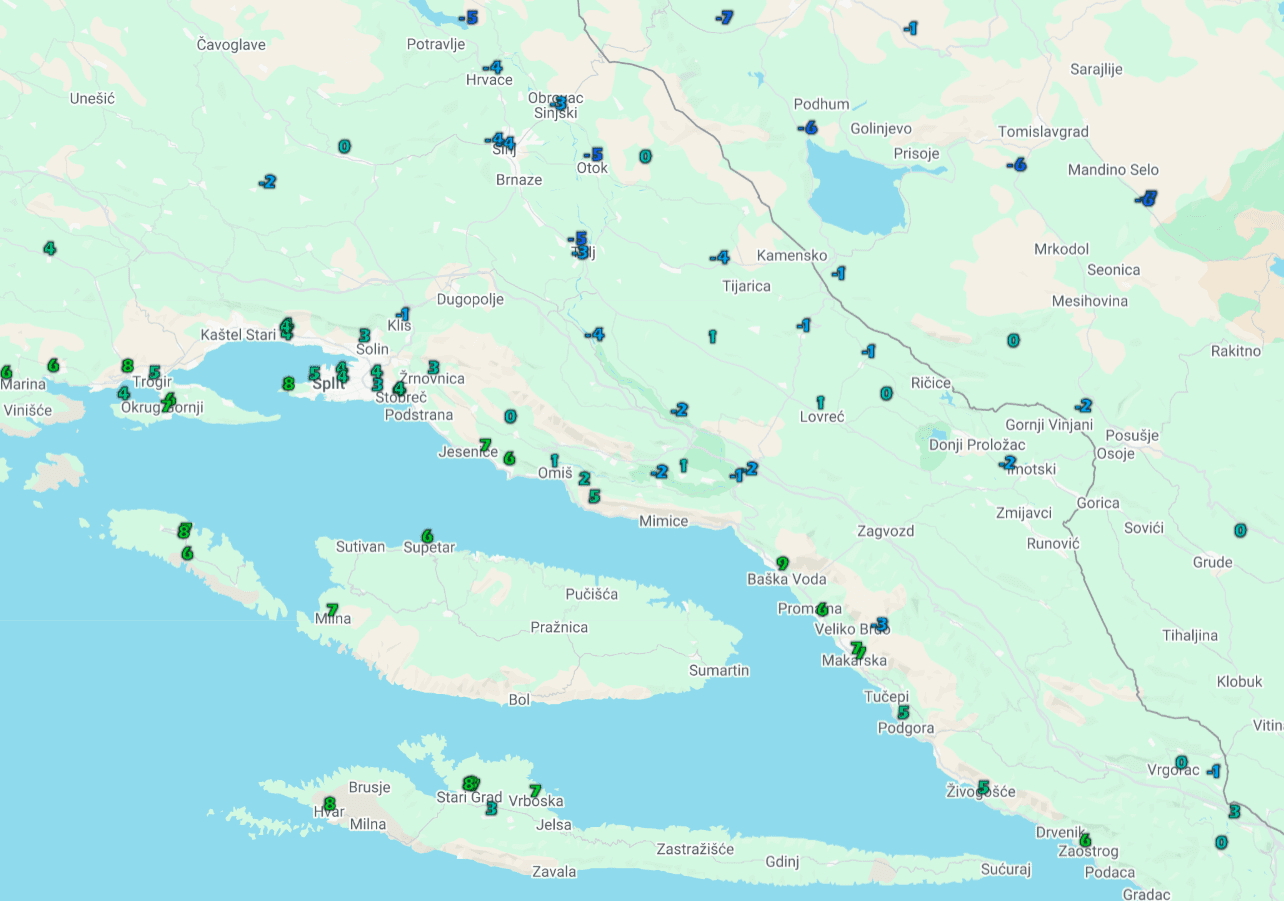Select the -6 marker below Tomislavgrad
The width and height of the screenshot is (1284, 901).
1017,164
